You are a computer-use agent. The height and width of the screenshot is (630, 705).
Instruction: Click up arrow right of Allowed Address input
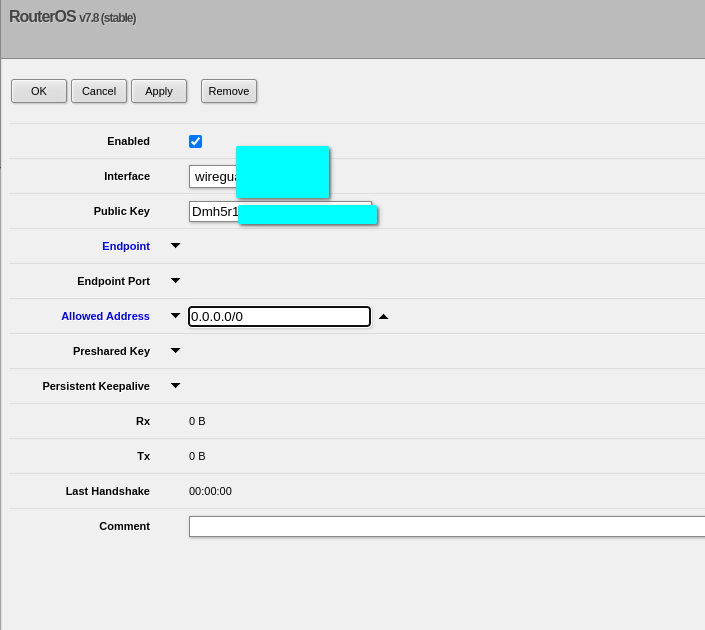click(x=383, y=317)
